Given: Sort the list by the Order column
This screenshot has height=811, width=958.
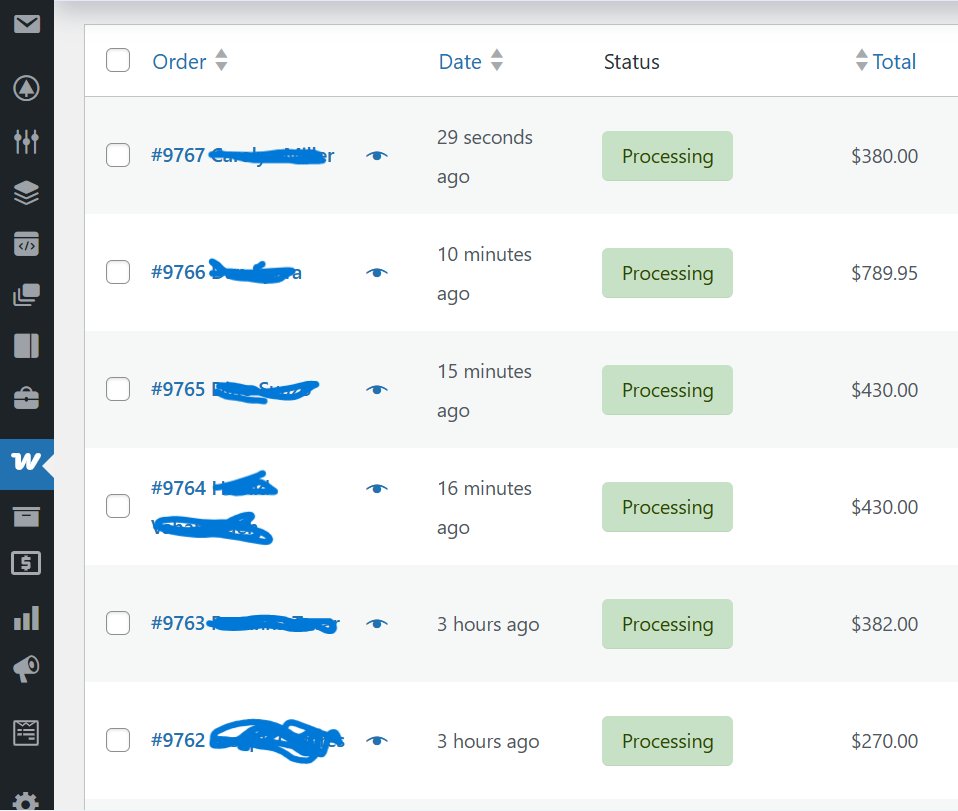Looking at the screenshot, I should [x=179, y=62].
